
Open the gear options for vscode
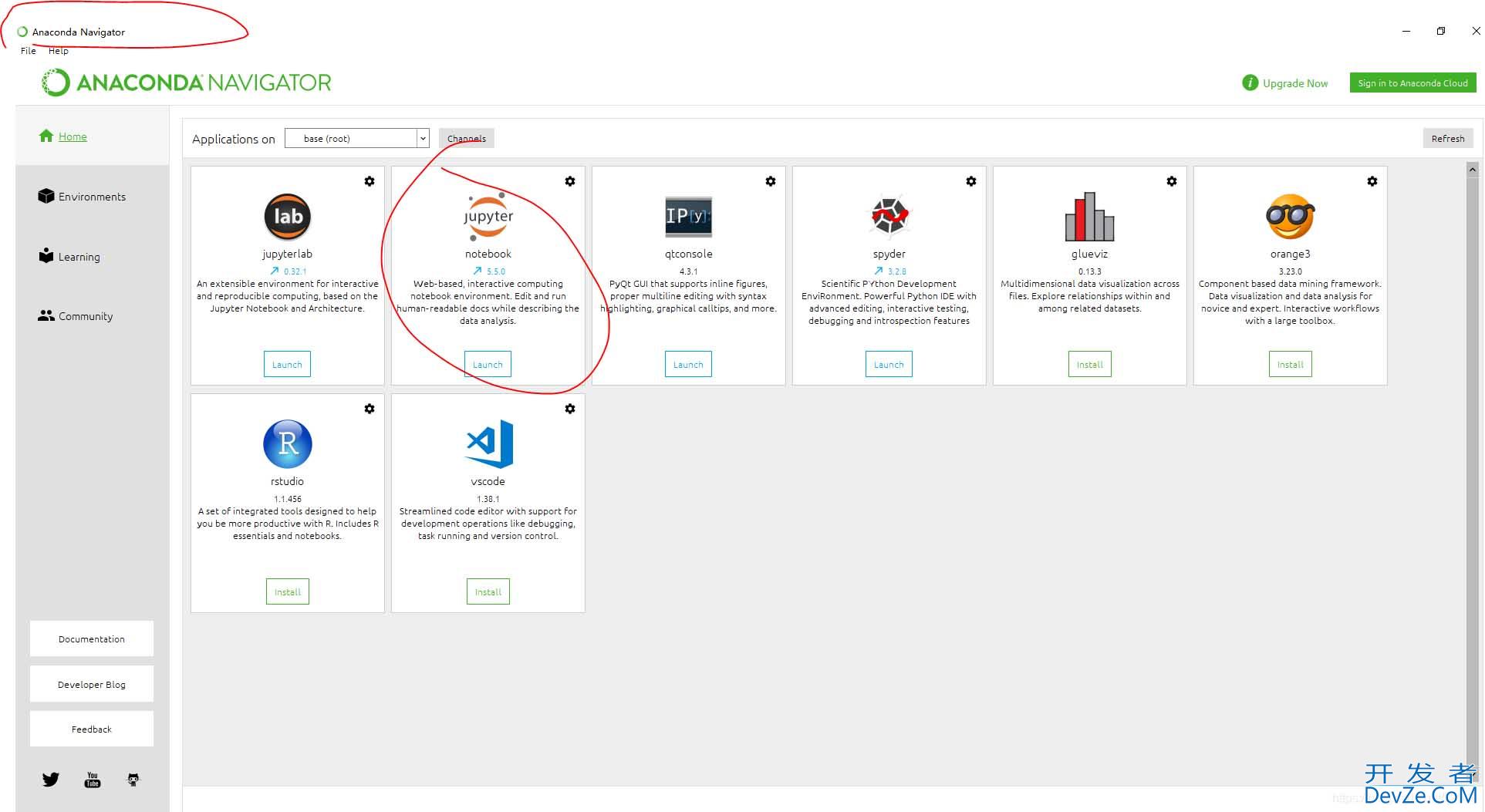(570, 409)
